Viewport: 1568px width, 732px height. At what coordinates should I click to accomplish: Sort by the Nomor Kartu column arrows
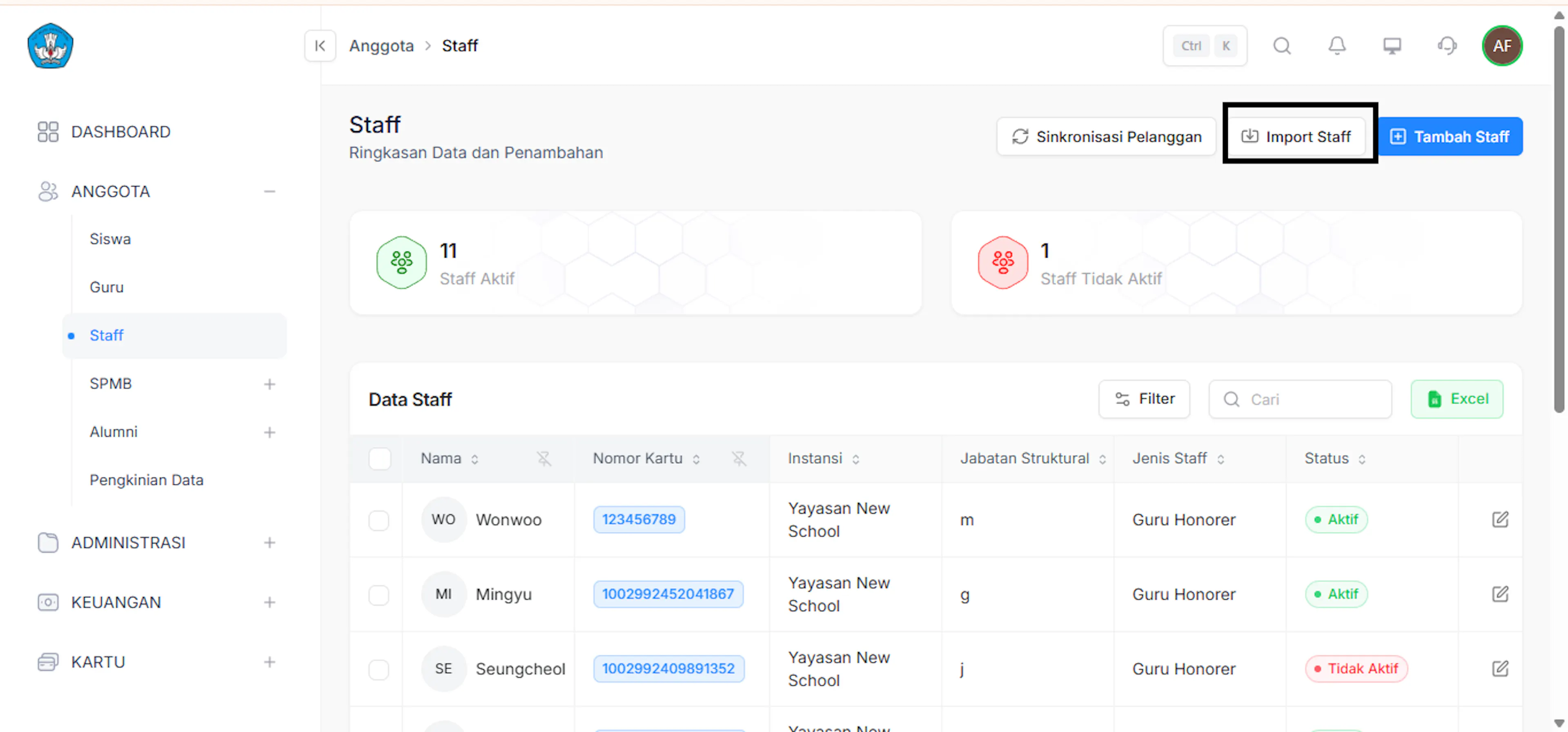point(696,459)
